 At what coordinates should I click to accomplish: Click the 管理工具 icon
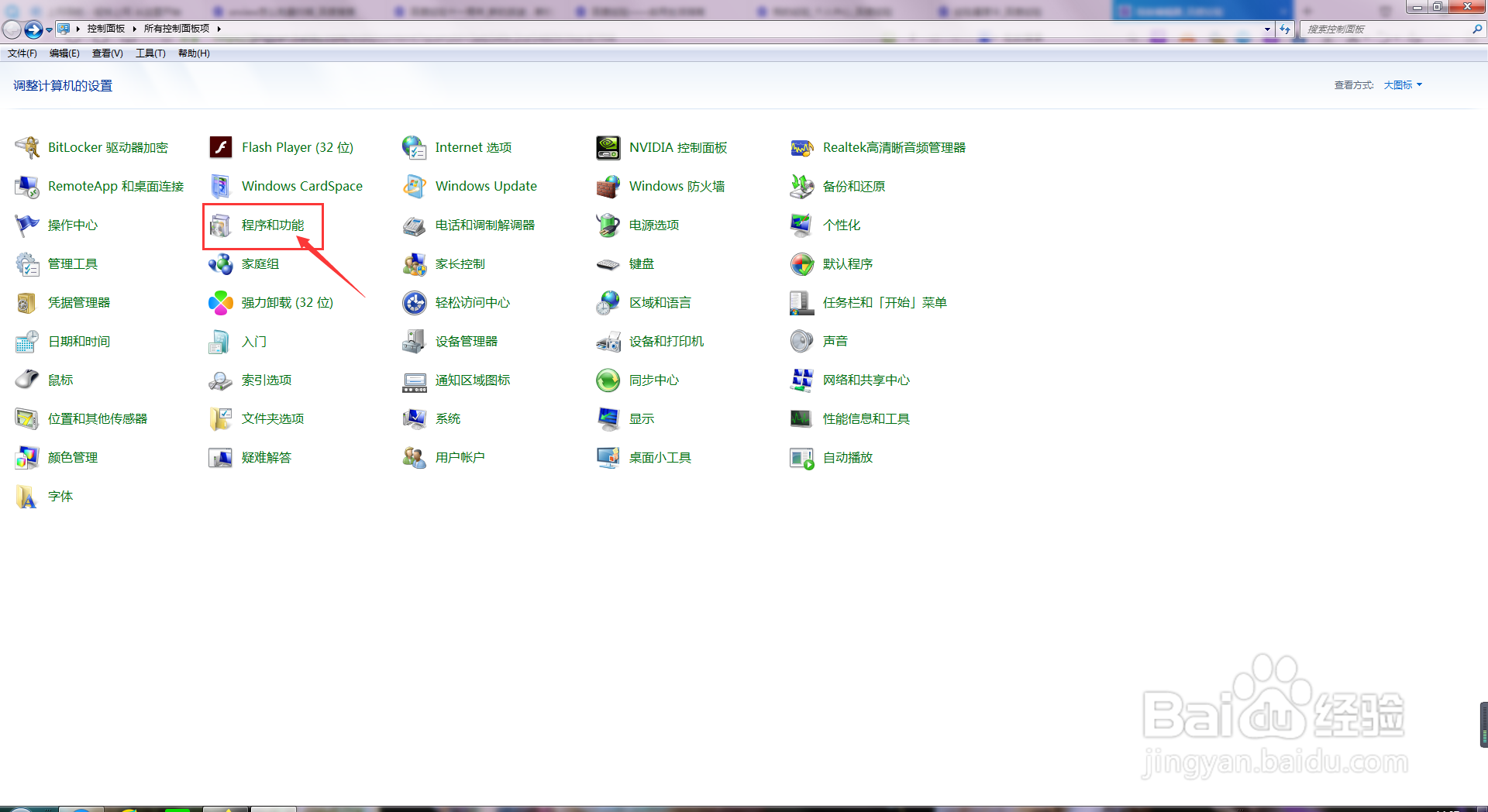27,263
